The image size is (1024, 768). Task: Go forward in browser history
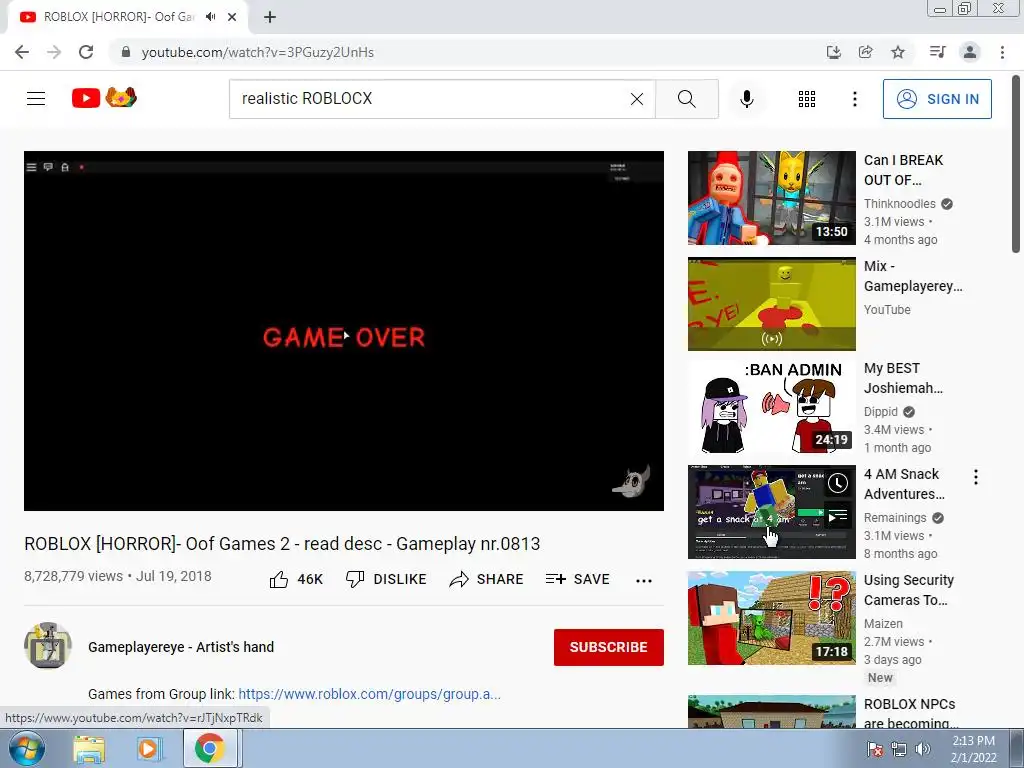click(54, 52)
